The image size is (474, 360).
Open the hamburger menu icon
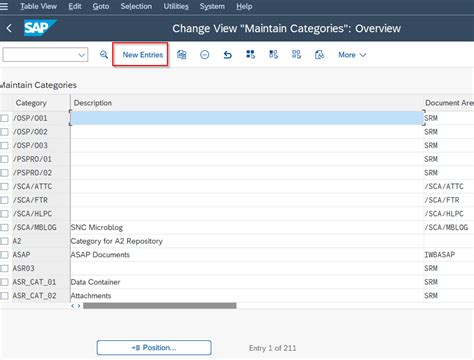point(4,6)
